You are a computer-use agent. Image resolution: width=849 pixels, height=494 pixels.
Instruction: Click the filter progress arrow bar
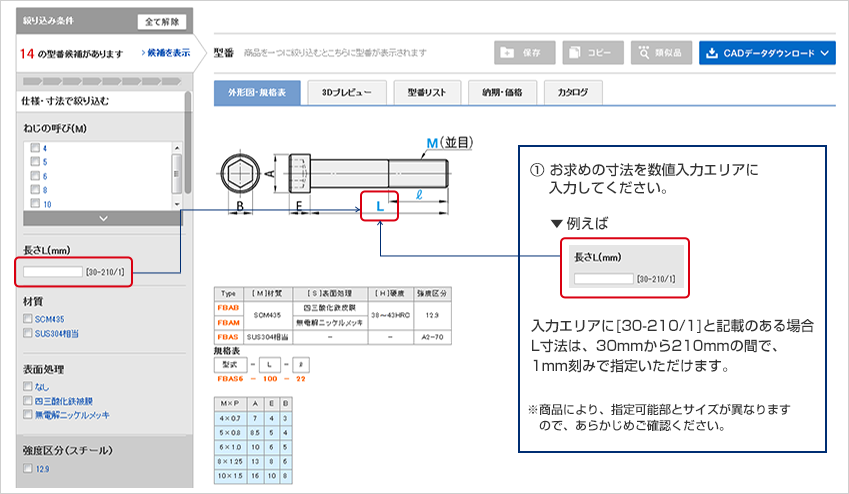(x=102, y=81)
